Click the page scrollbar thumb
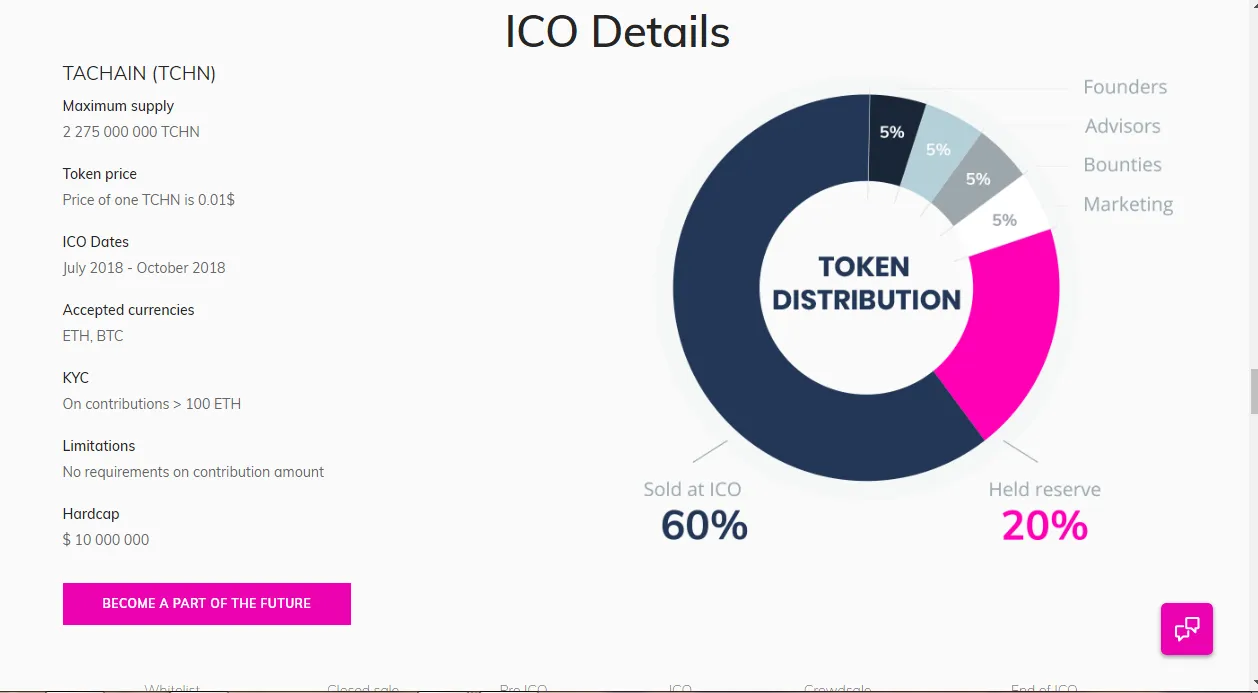The height and width of the screenshot is (693, 1258). pyautogui.click(x=1254, y=391)
